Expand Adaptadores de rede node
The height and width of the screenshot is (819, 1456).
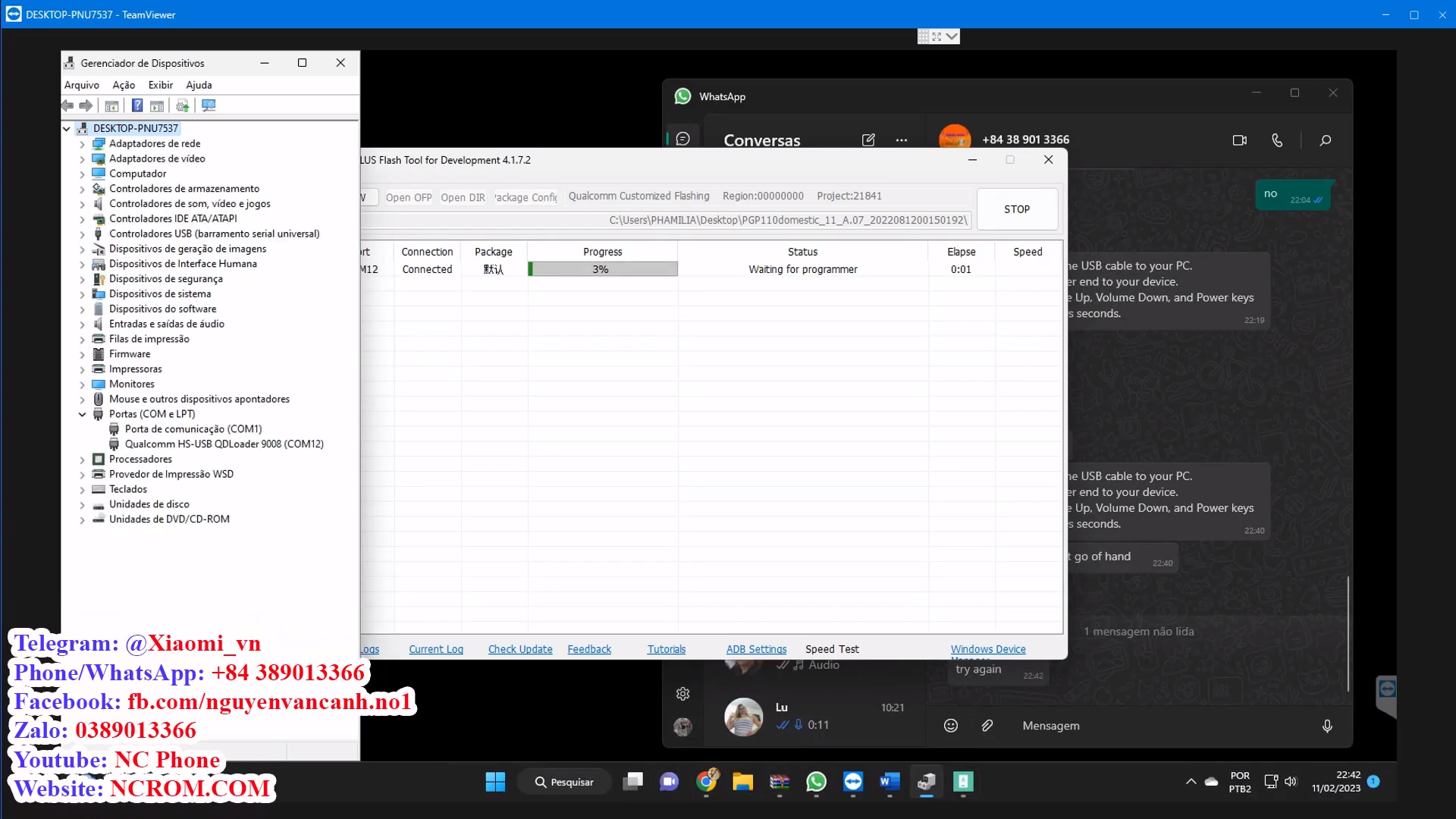tap(82, 144)
